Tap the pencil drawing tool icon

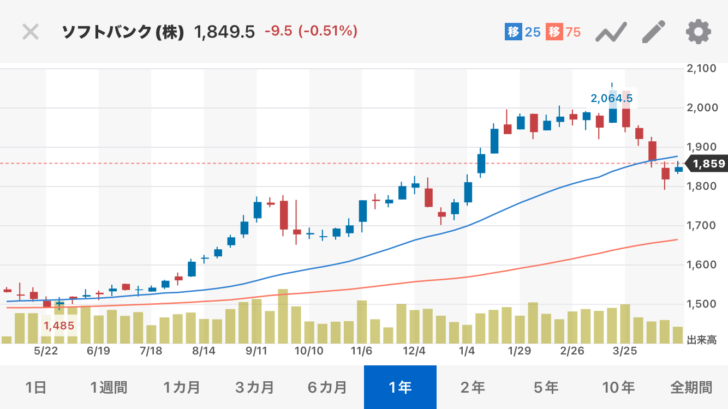click(653, 32)
